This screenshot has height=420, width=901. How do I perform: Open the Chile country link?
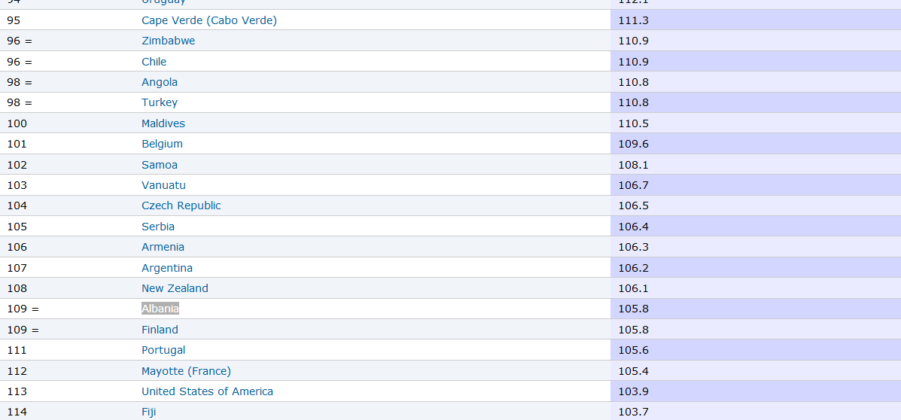point(154,62)
